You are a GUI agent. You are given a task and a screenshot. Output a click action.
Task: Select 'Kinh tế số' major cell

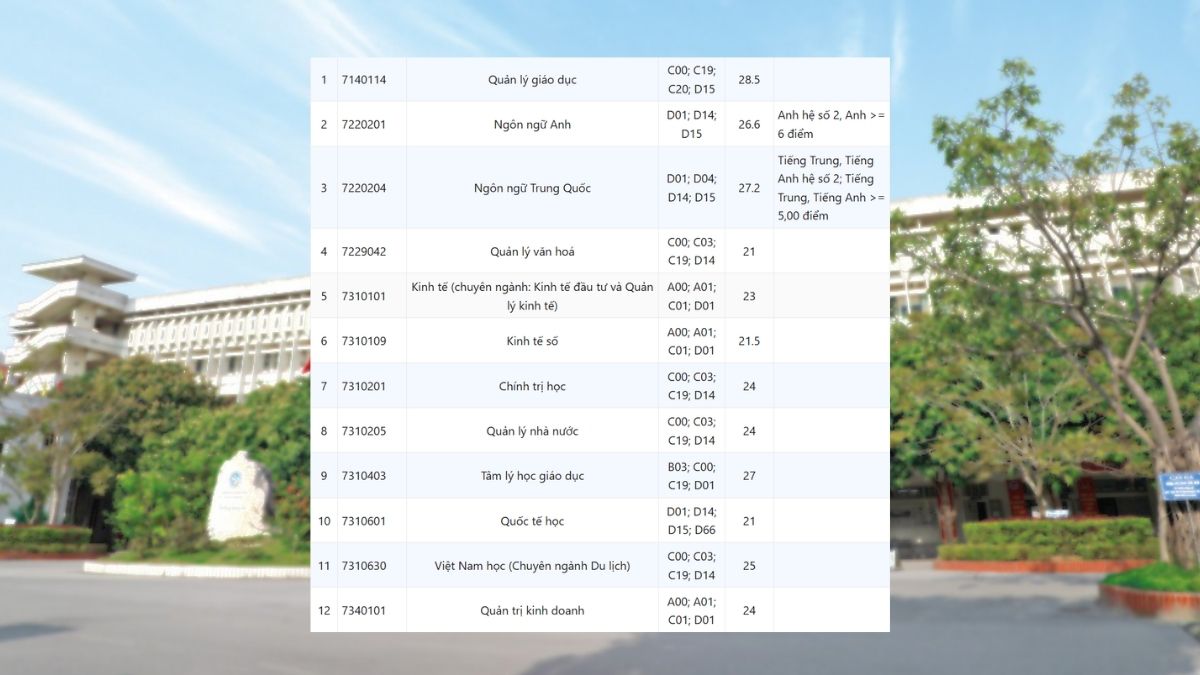532,341
